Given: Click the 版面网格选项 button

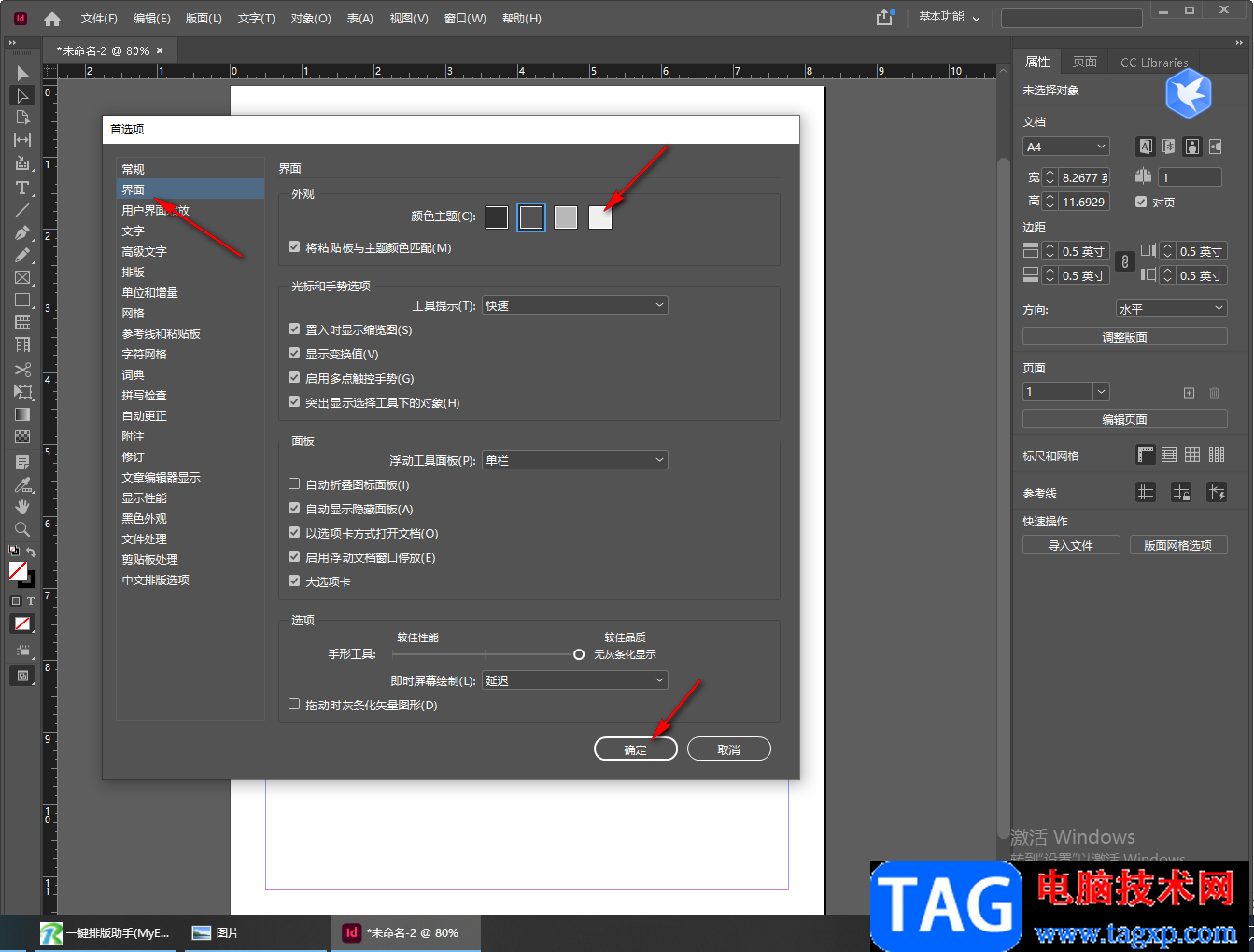Looking at the screenshot, I should [1178, 545].
